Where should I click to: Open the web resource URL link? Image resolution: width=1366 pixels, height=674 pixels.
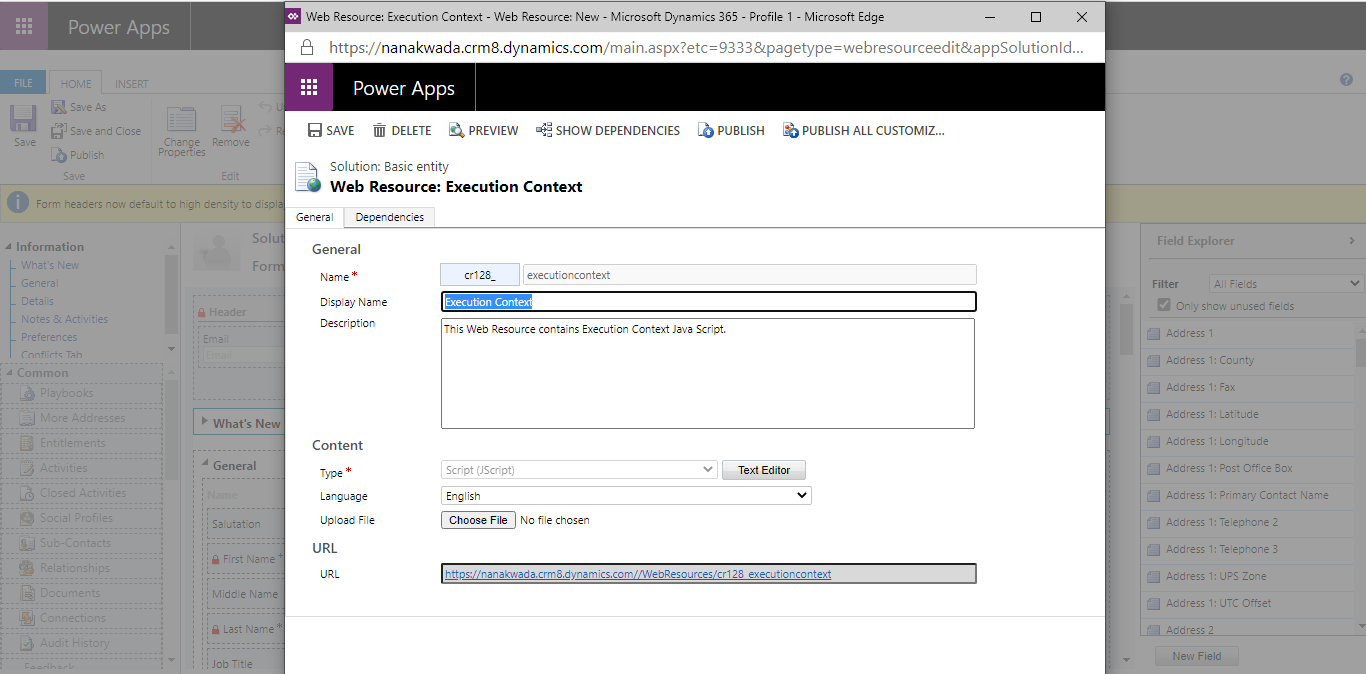pyautogui.click(x=637, y=573)
